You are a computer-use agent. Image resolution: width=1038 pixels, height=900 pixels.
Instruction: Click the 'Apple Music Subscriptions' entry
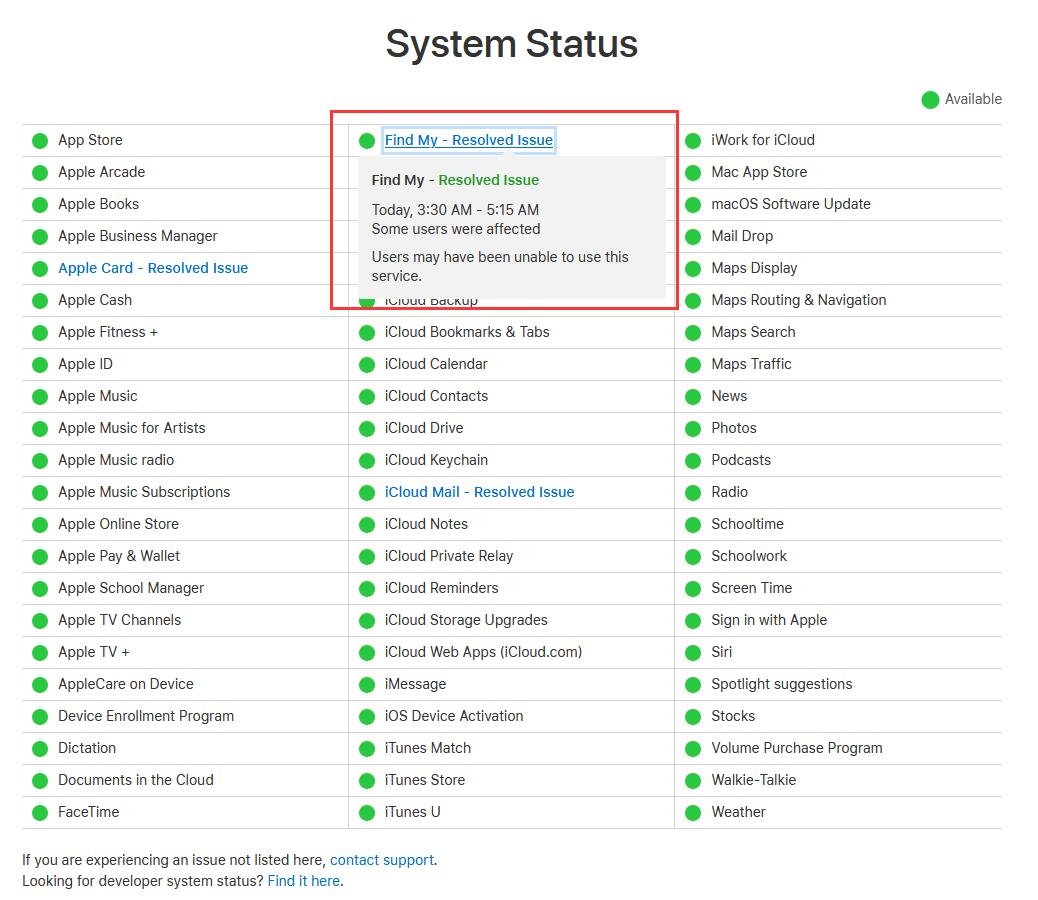click(x=144, y=492)
